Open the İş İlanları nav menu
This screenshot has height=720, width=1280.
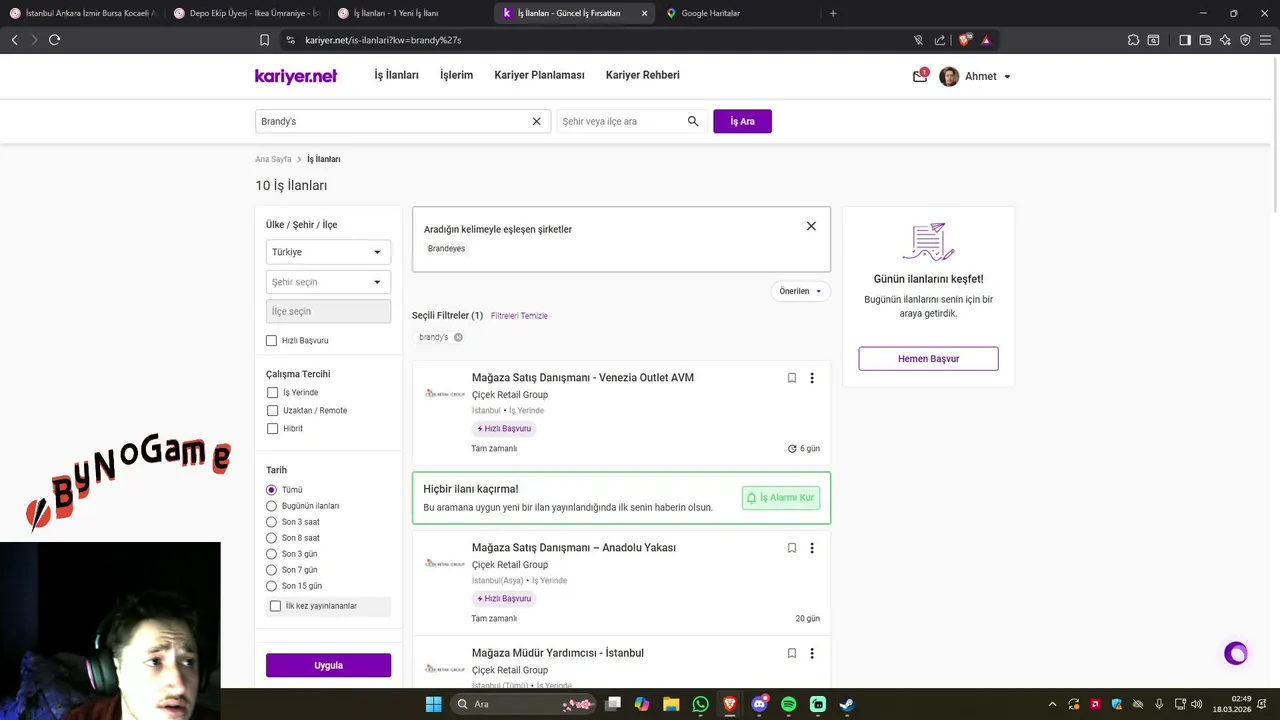tap(397, 75)
